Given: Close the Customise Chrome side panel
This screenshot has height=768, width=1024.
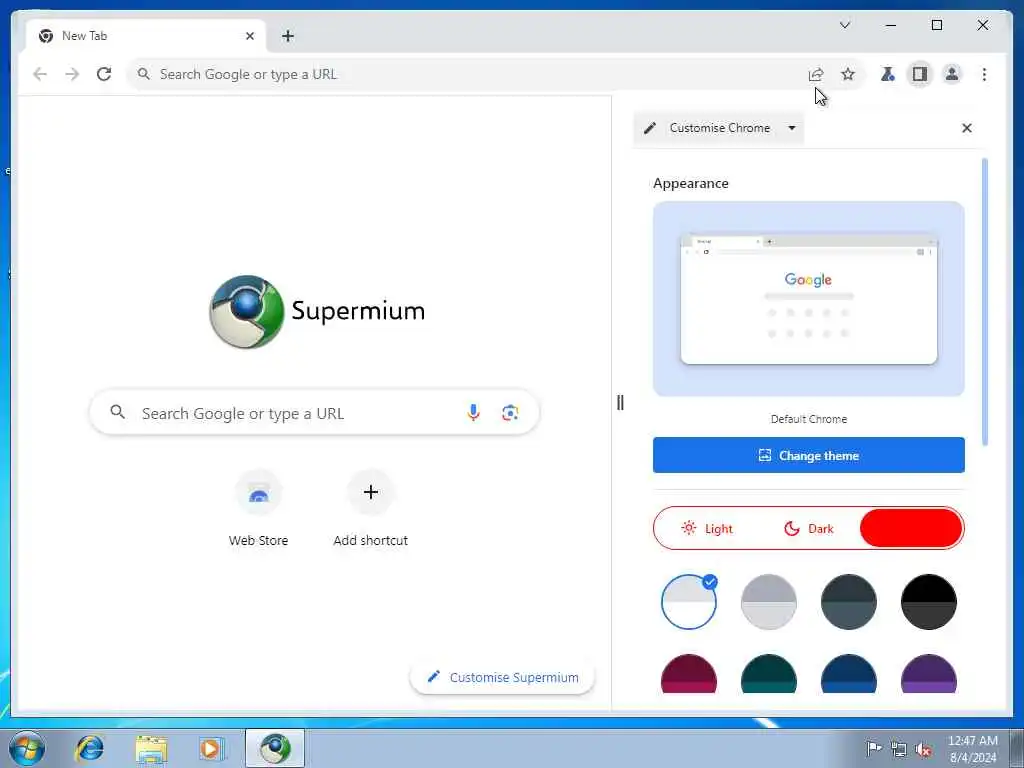Looking at the screenshot, I should point(967,128).
